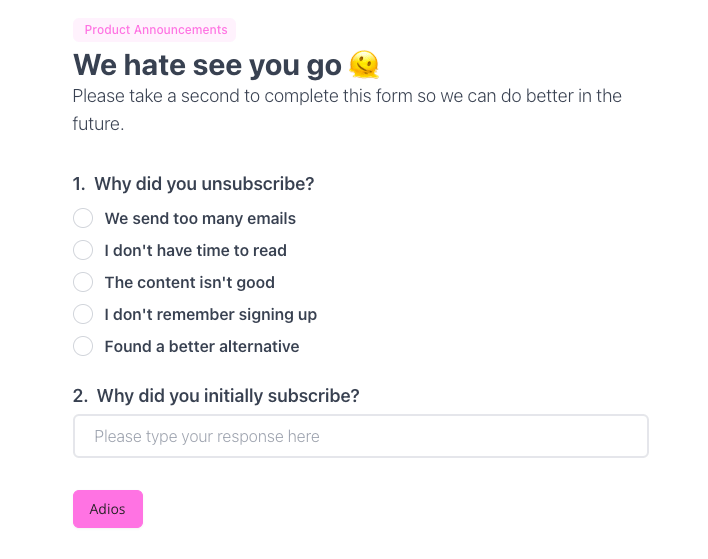Image resolution: width=708 pixels, height=559 pixels.
Task: Click 'The content isn't good' label text
Action: 190,283
